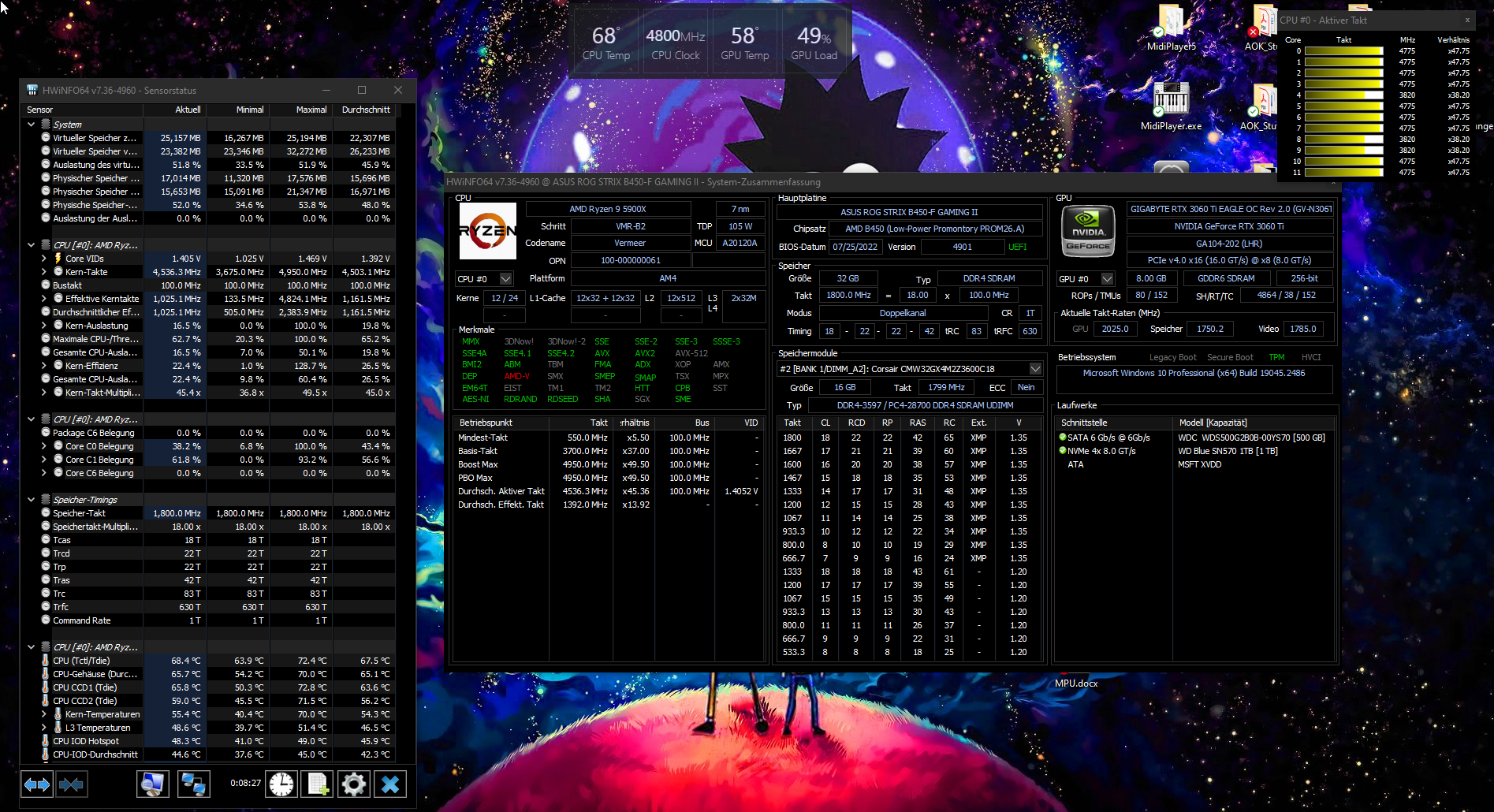Click the thermometer icon beside CPU (Tctl/Tdie)
The width and height of the screenshot is (1494, 812).
coord(45,661)
